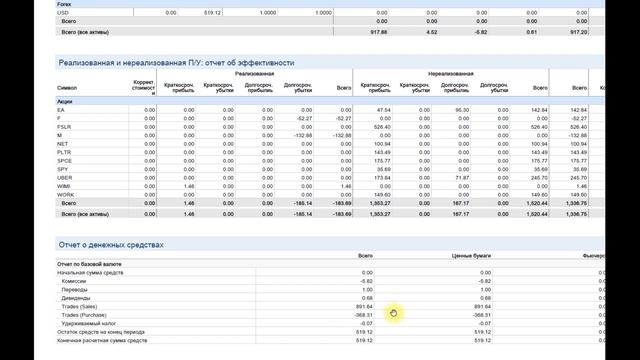Screen dimensions: 640x360
Task: Select the NET symbol row label
Action: [62, 144]
